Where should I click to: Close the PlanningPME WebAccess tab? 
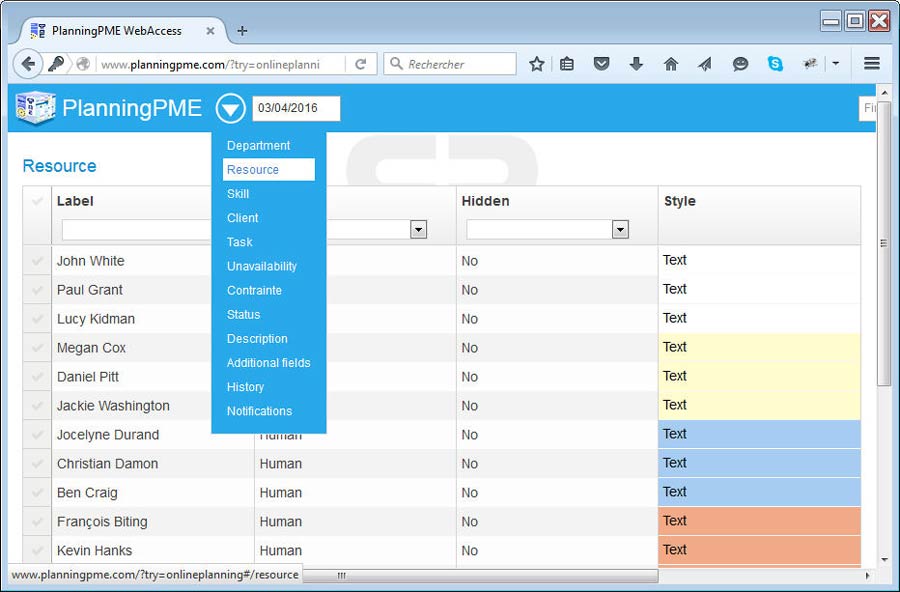[210, 31]
